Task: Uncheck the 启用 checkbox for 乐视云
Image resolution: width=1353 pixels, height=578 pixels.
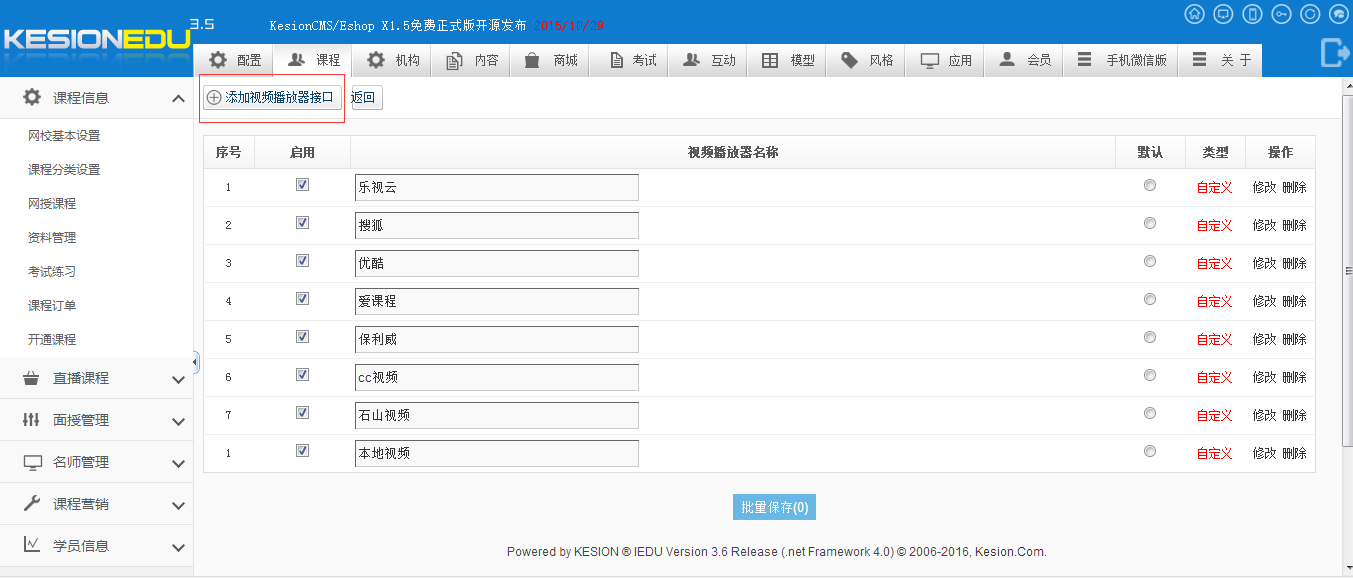Action: tap(303, 185)
